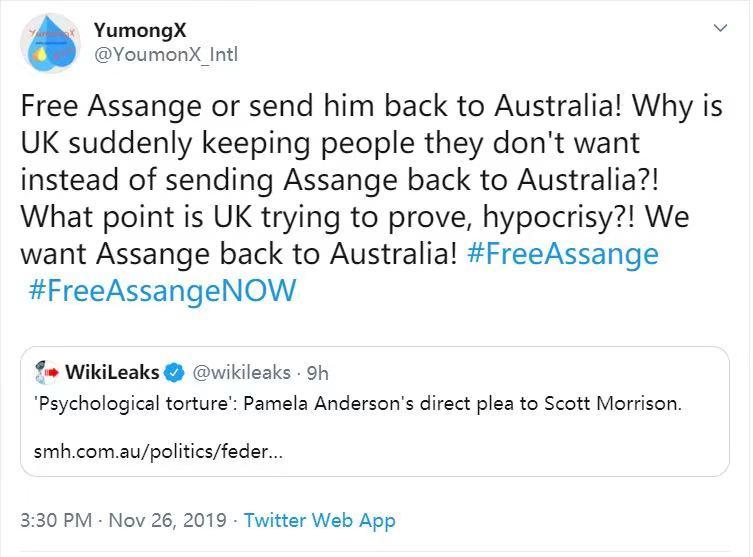
Task: Expand tweet options chevron menu
Action: [x=720, y=28]
